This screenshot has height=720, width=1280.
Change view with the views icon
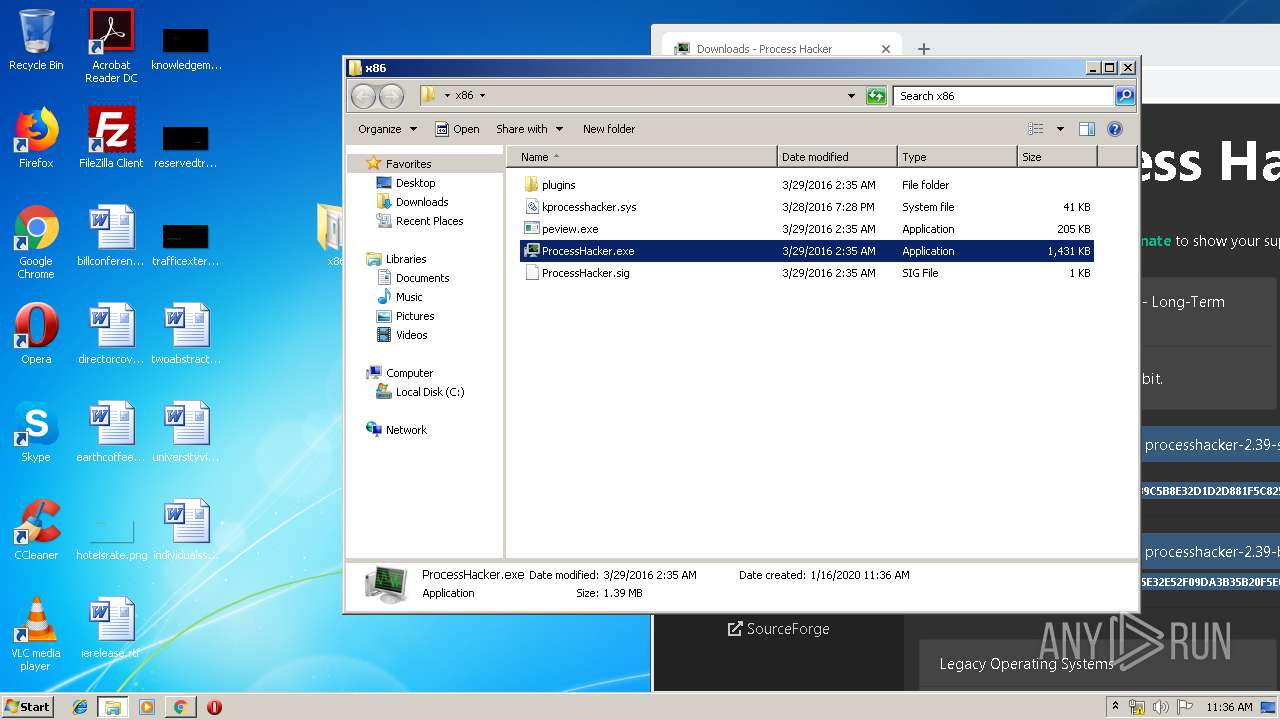click(x=1036, y=129)
